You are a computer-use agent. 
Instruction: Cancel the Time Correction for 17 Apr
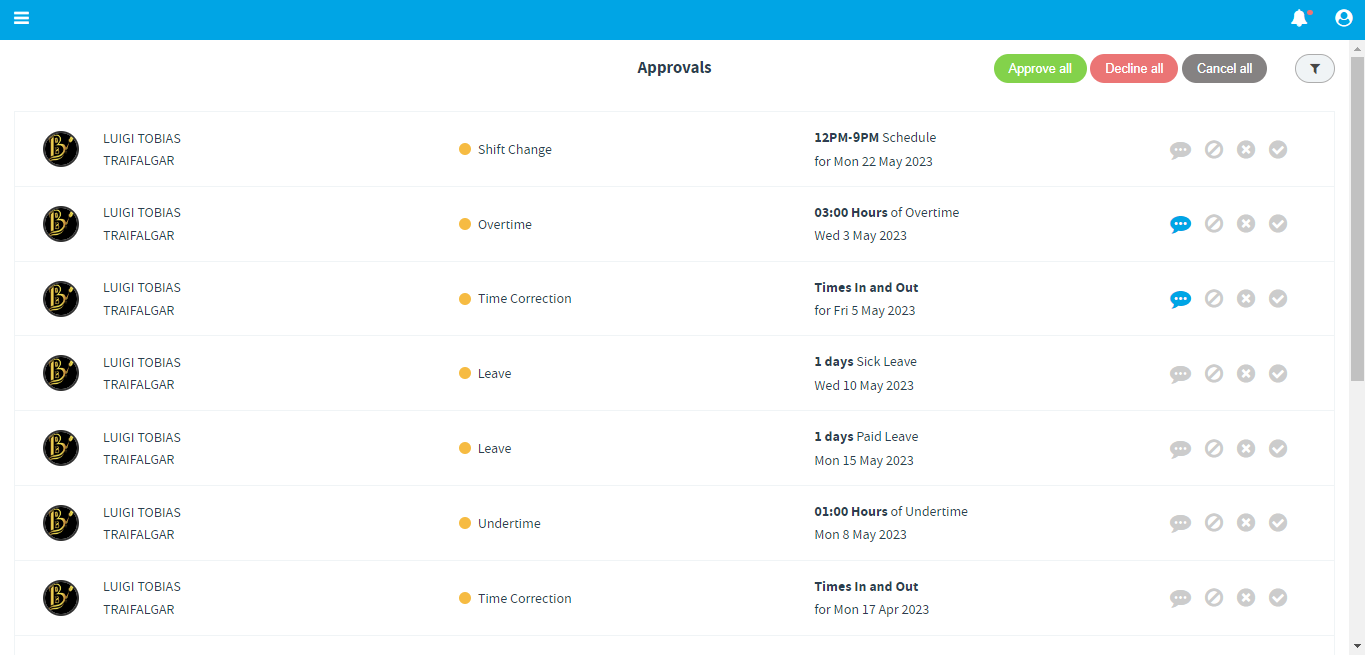(1214, 597)
